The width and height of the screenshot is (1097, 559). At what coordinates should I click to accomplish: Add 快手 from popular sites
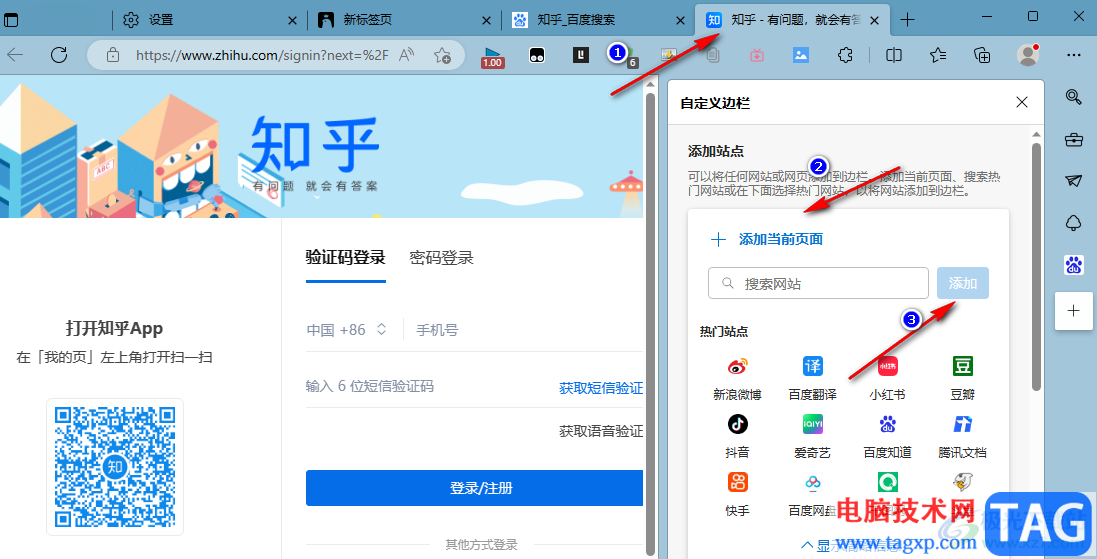pyautogui.click(x=737, y=494)
